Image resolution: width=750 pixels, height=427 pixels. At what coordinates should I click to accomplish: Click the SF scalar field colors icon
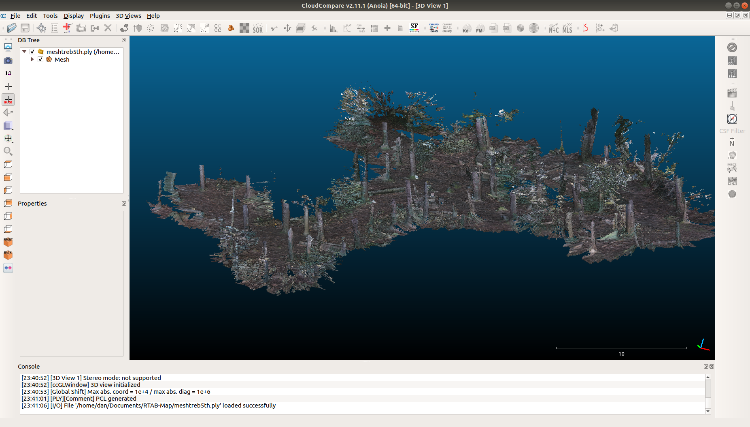[413, 28]
